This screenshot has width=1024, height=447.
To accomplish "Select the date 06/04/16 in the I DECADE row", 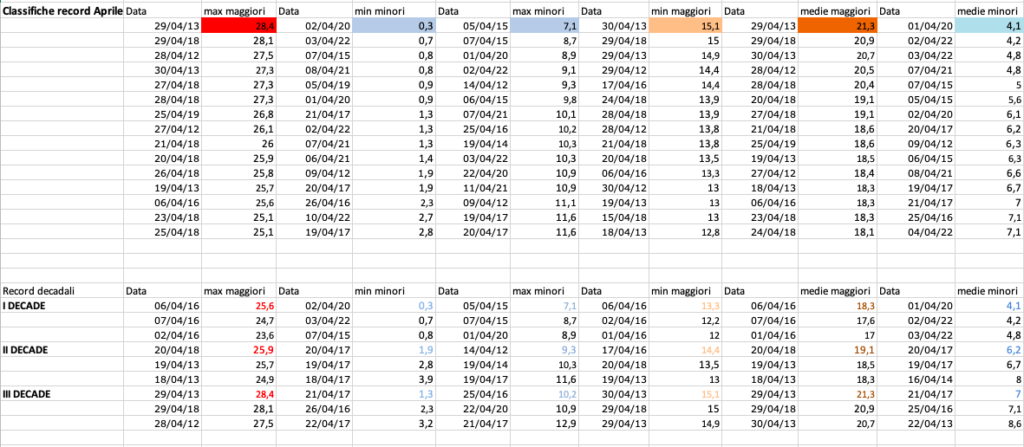I will pos(163,305).
